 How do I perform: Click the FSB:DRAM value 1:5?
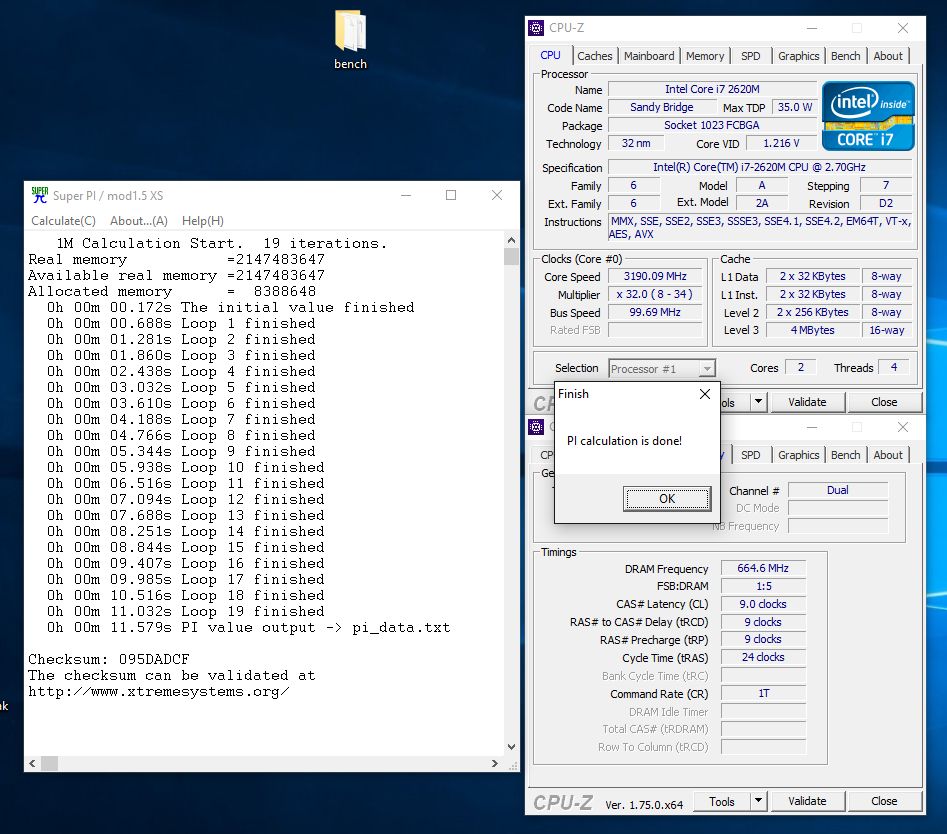point(763,586)
